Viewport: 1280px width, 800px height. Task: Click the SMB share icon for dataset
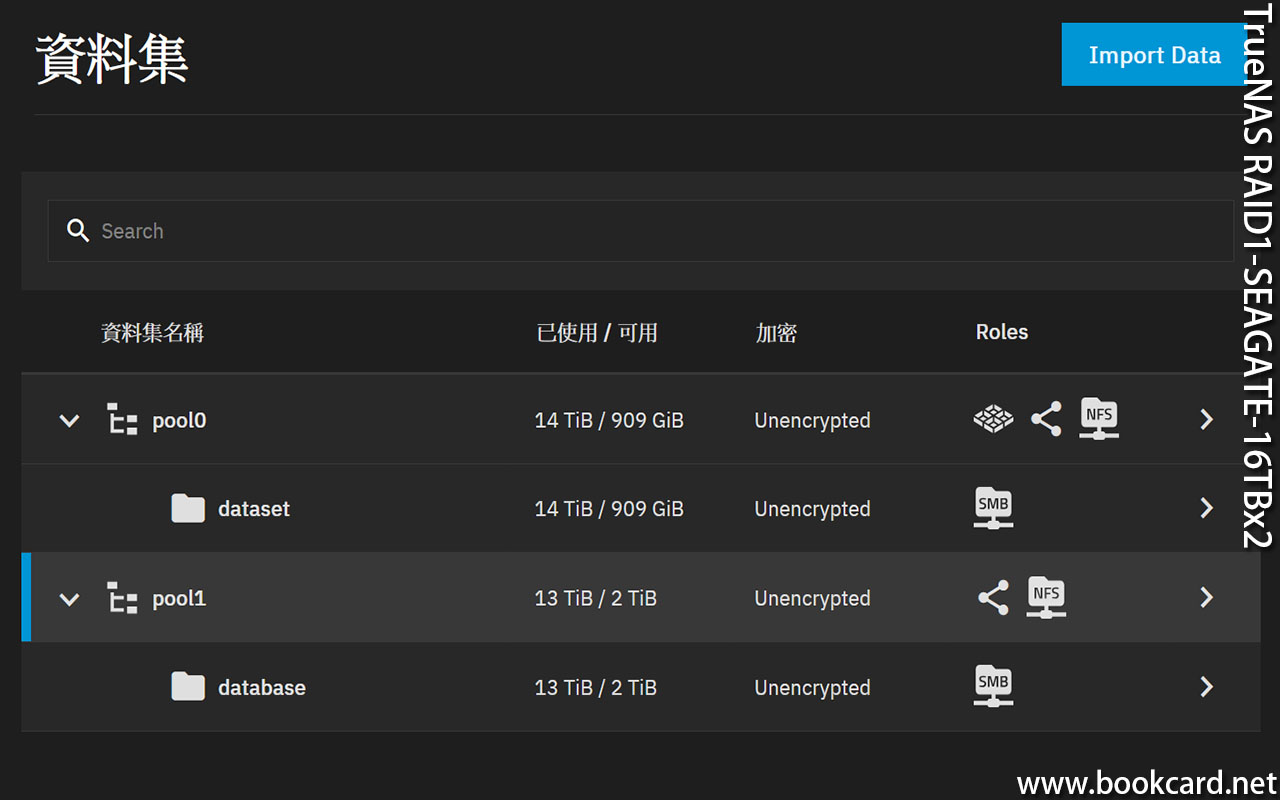pos(993,508)
